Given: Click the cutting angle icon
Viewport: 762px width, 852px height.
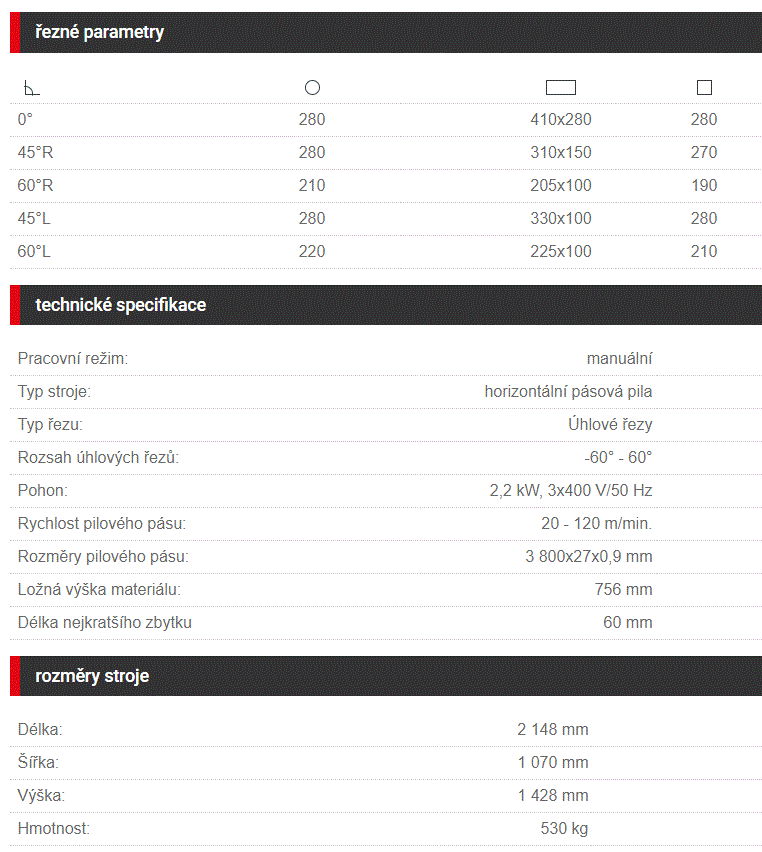Looking at the screenshot, I should click(x=32, y=87).
